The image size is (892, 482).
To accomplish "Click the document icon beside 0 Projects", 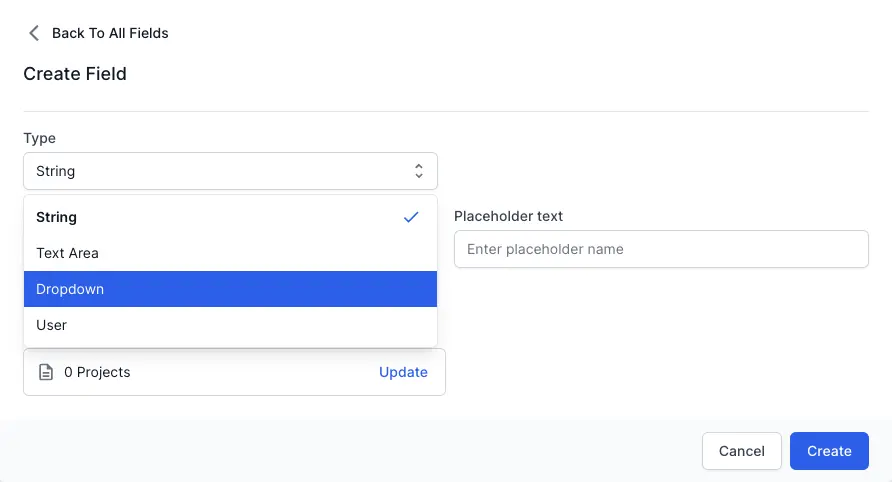I will [45, 372].
